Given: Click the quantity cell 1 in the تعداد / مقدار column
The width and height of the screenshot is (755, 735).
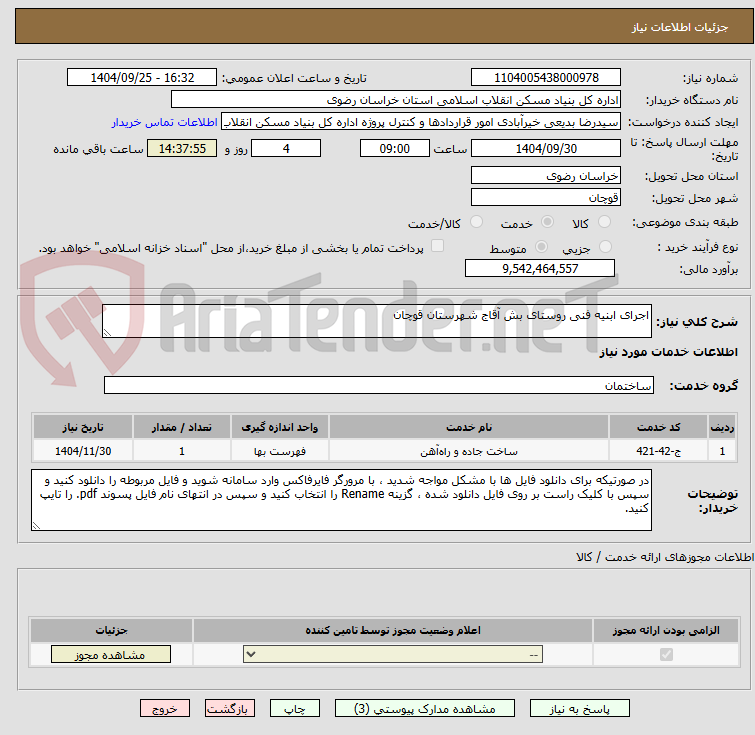Looking at the screenshot, I should [182, 451].
